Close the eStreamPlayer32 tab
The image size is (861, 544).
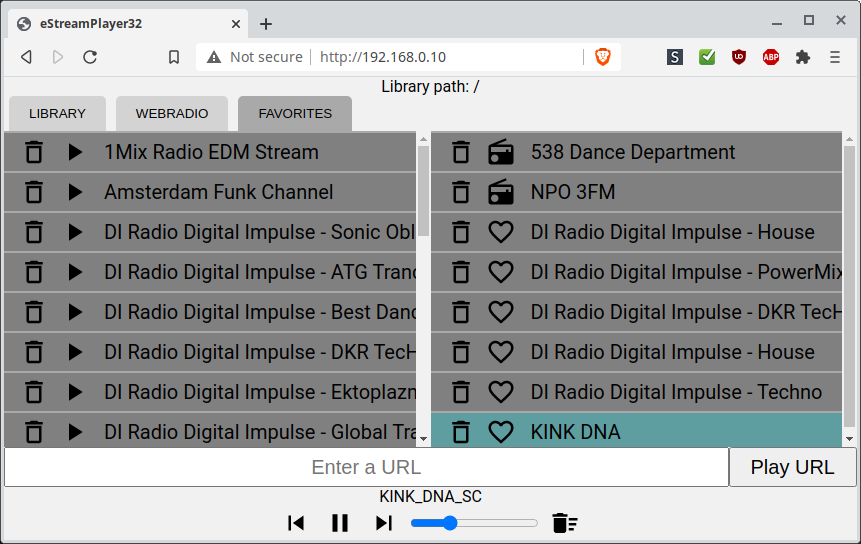coord(236,24)
